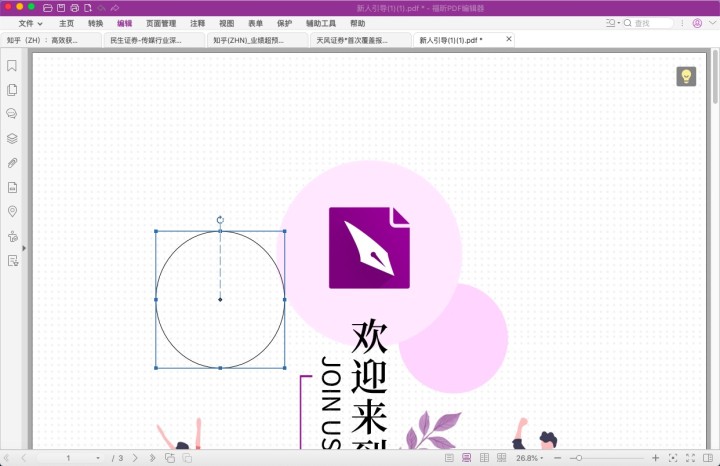Viewport: 720px width, 466px height.
Task: Click the lightbulb tips icon
Action: [686, 76]
